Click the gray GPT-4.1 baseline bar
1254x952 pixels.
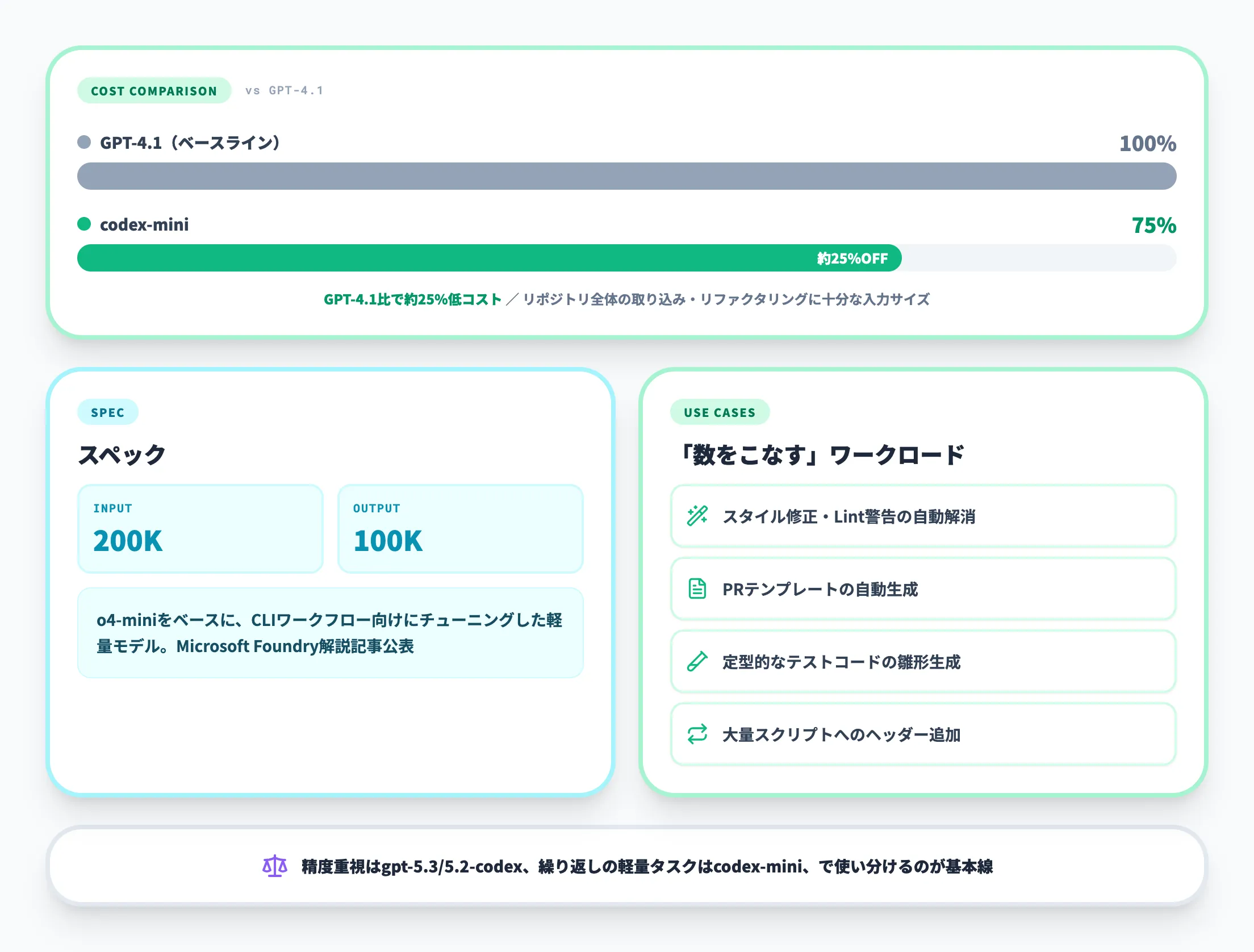click(626, 176)
